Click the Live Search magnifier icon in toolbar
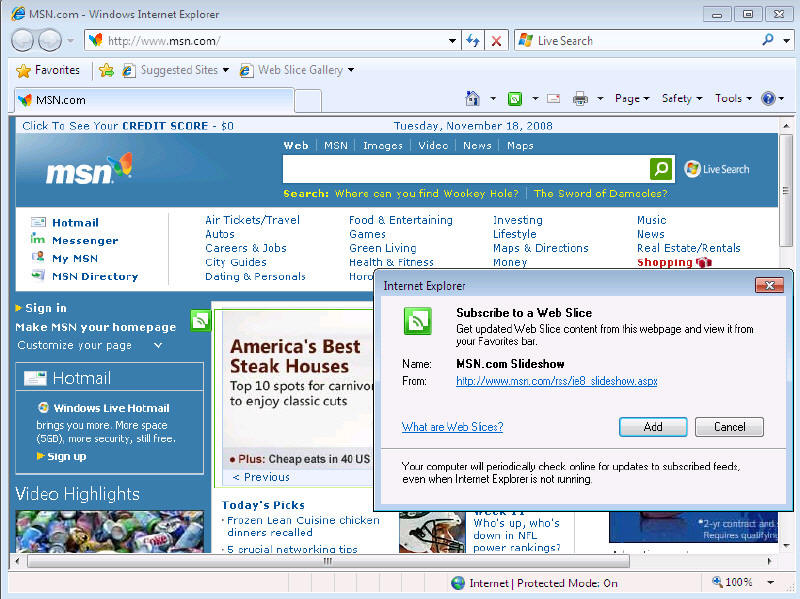This screenshot has height=599, width=800. (x=767, y=40)
